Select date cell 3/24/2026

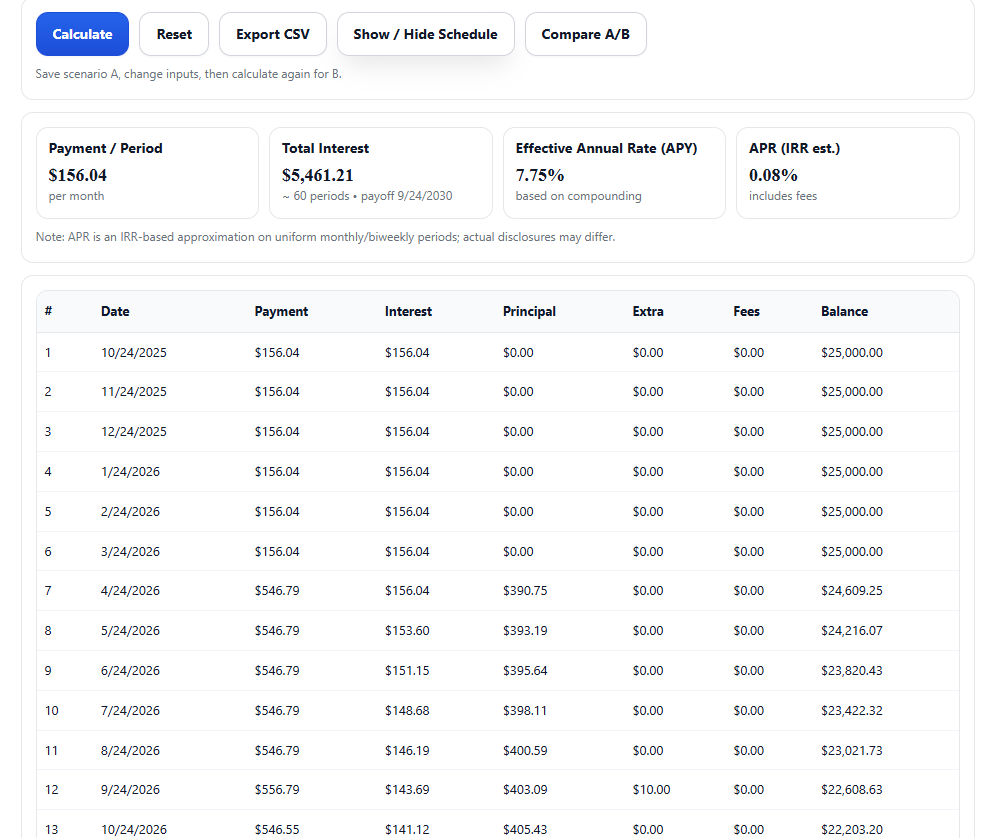click(x=130, y=551)
